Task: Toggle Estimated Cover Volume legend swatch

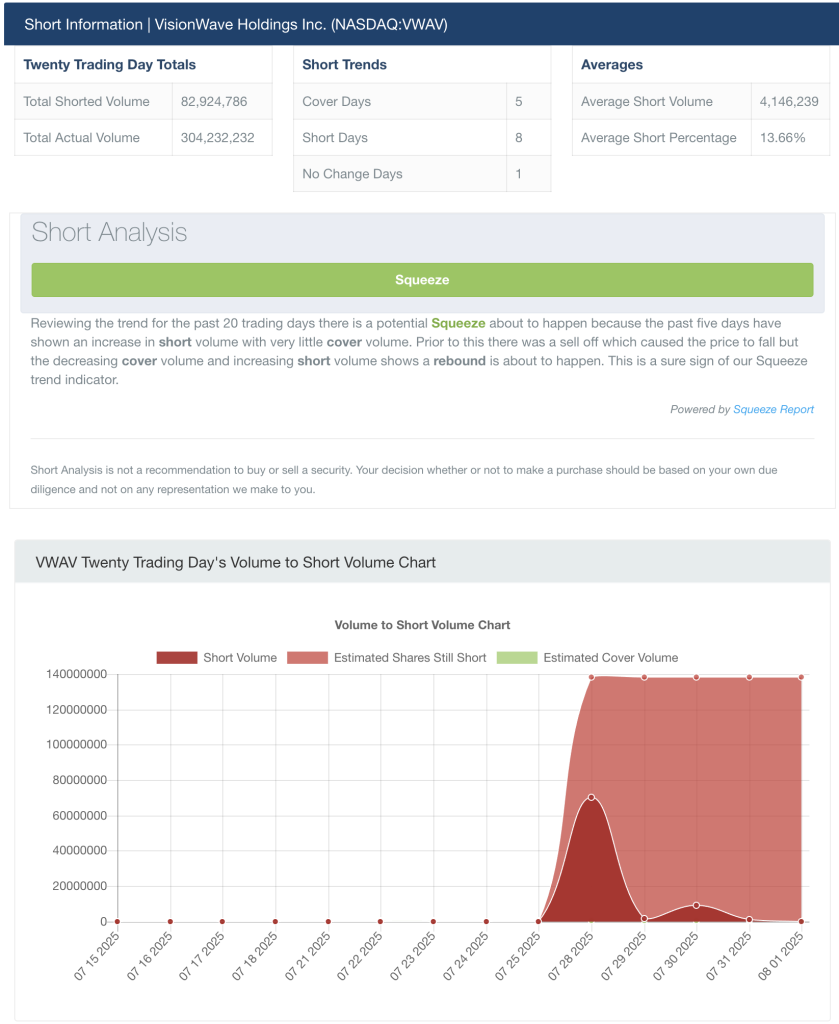Action: click(516, 658)
